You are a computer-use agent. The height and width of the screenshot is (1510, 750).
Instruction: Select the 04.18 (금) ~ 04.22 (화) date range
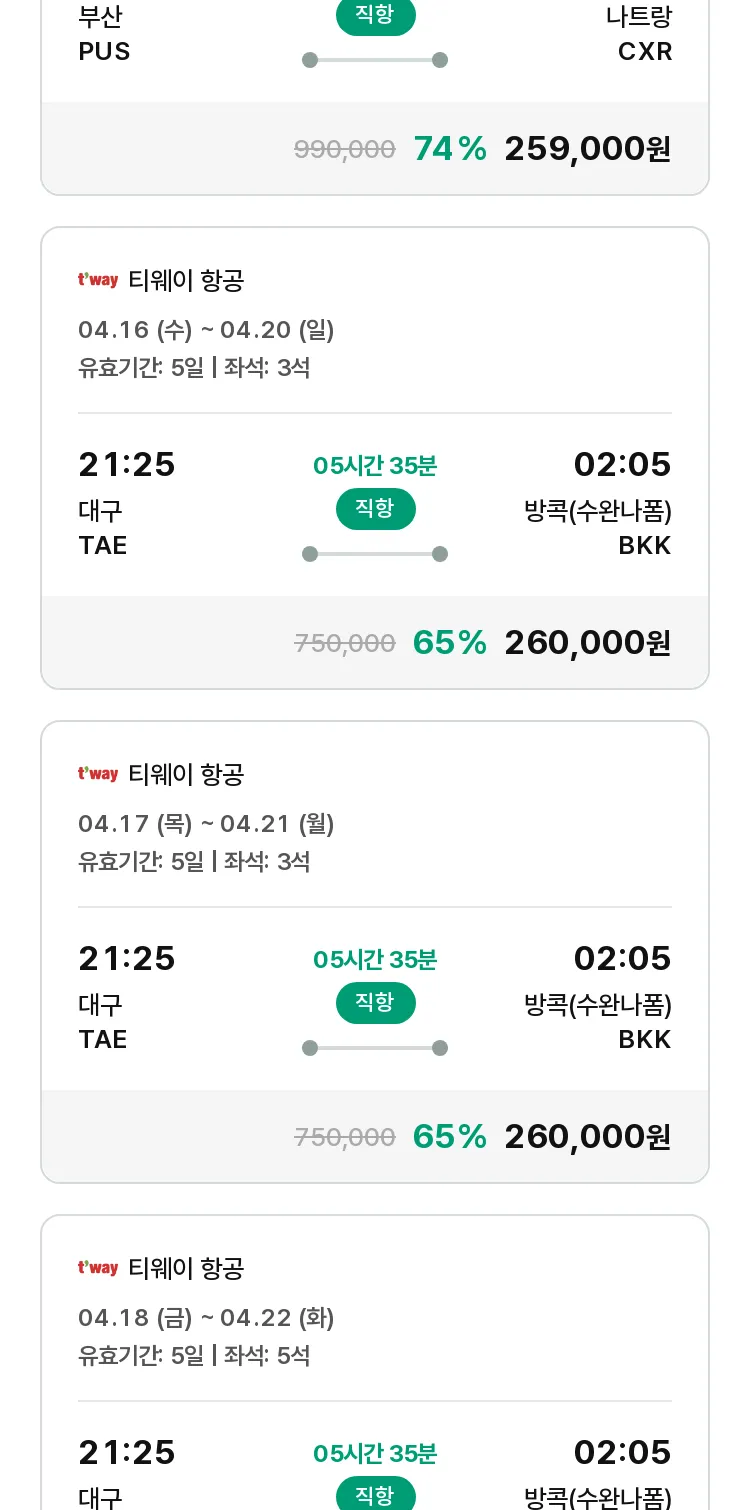206,1318
